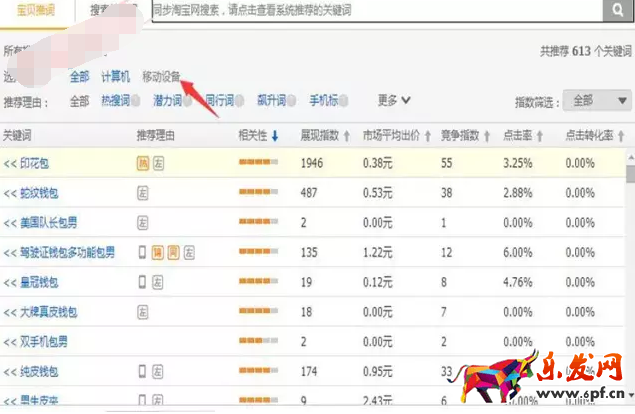Screen dimensions: 635x414
Task: Click the relevance bar for 双手机包男
Action: pos(258,340)
